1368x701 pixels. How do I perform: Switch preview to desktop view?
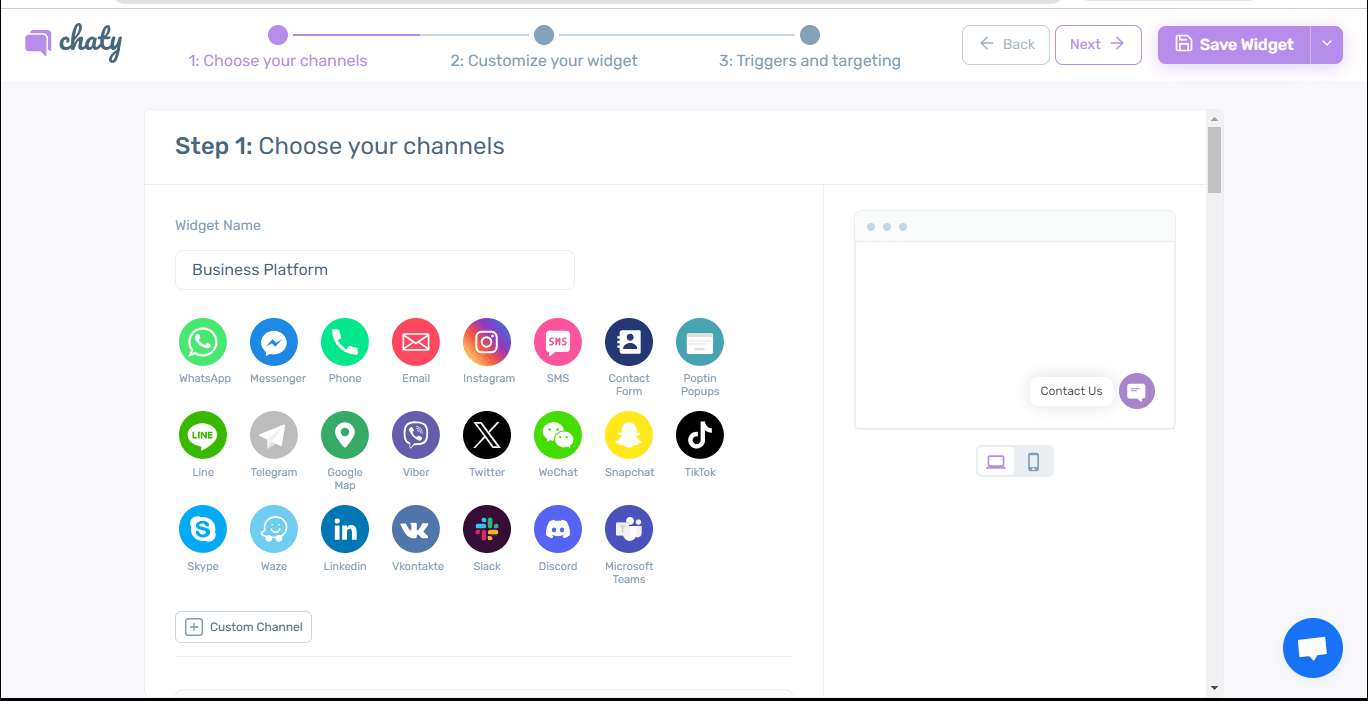click(x=996, y=461)
